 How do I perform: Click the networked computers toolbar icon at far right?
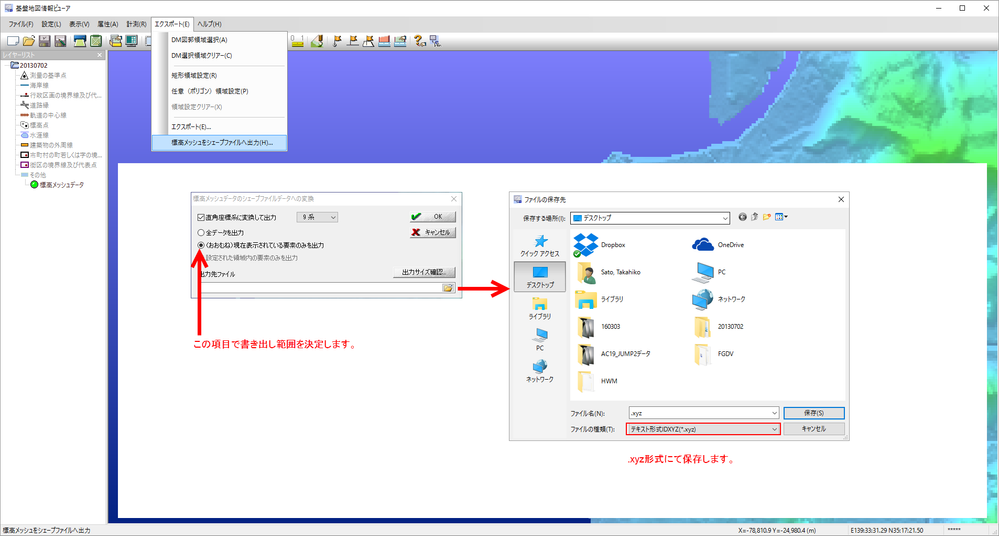tap(435, 41)
